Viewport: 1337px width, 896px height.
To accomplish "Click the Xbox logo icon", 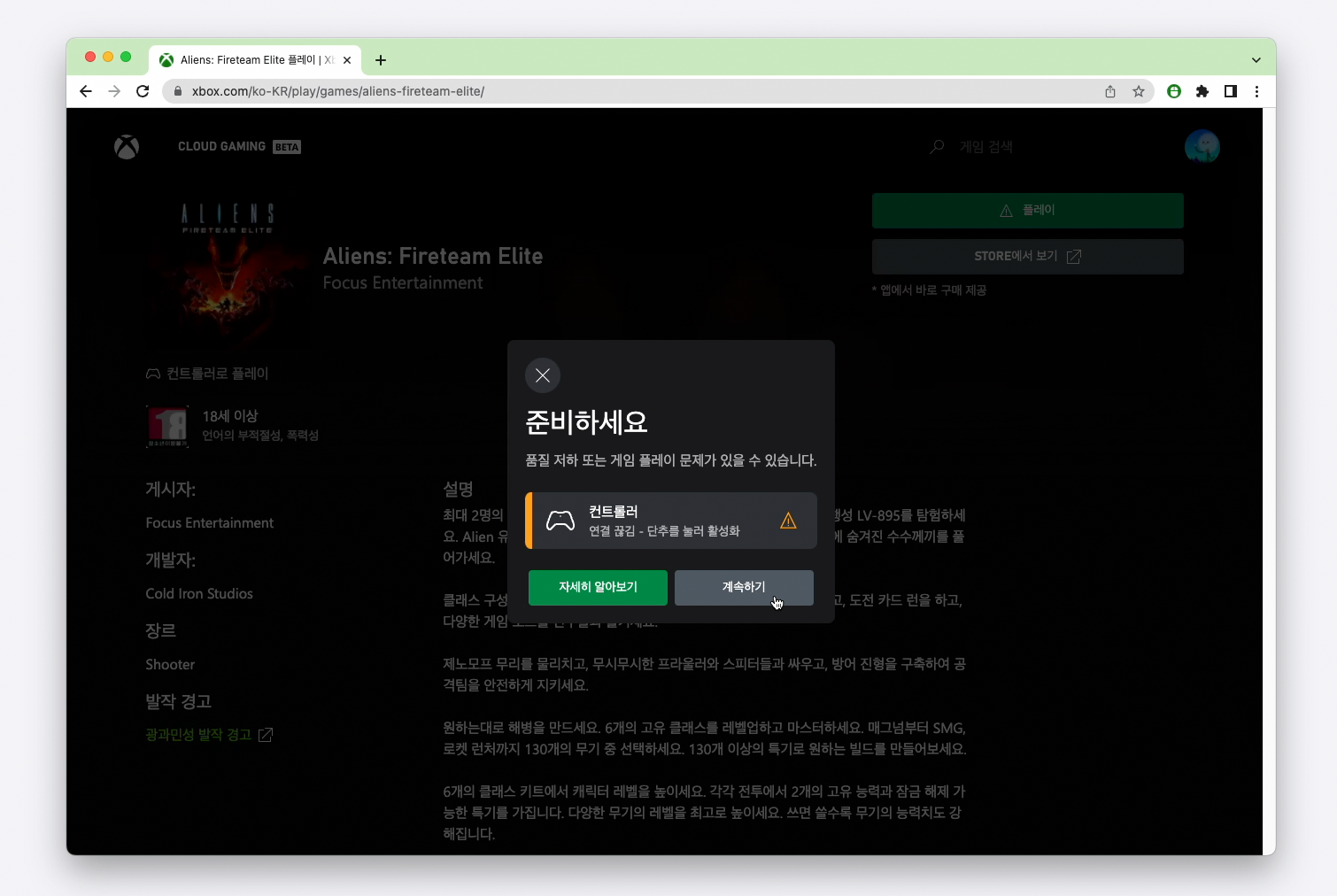I will [127, 147].
